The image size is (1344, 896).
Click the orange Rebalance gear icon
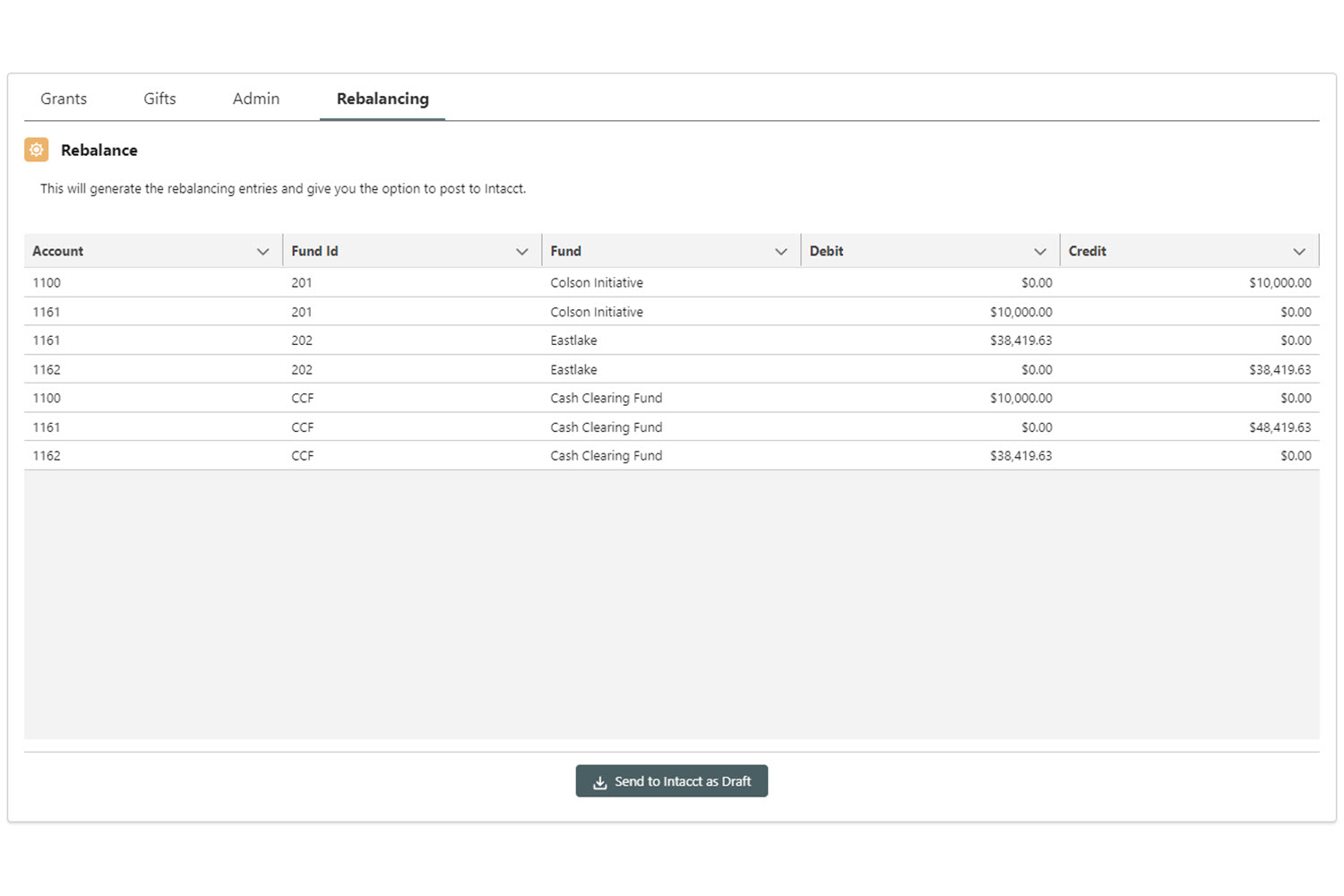[x=37, y=150]
